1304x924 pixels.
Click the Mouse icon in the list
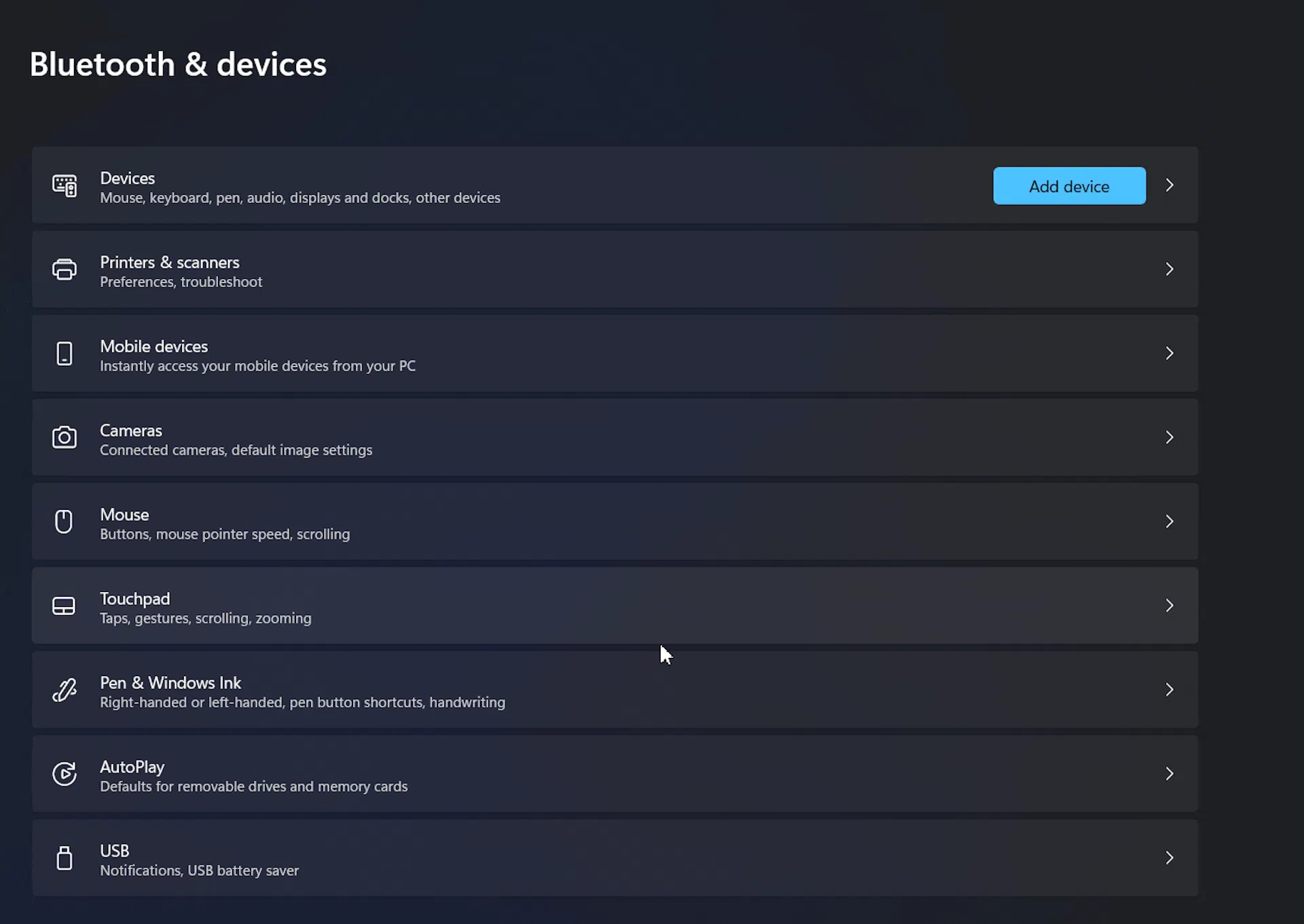click(64, 521)
